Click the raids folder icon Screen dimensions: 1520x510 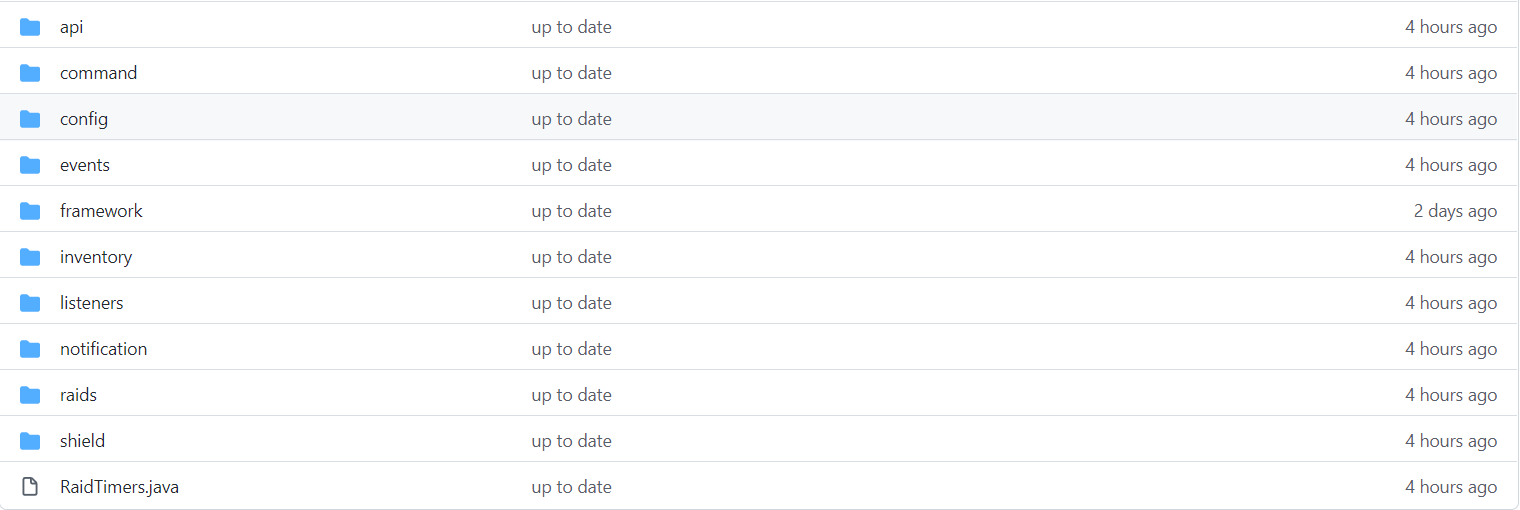[30, 395]
